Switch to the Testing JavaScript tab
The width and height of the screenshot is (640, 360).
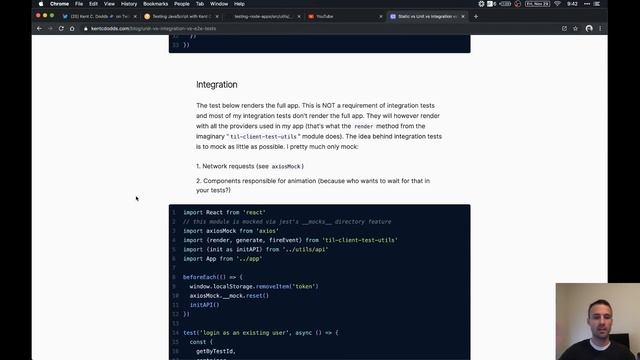[181, 16]
